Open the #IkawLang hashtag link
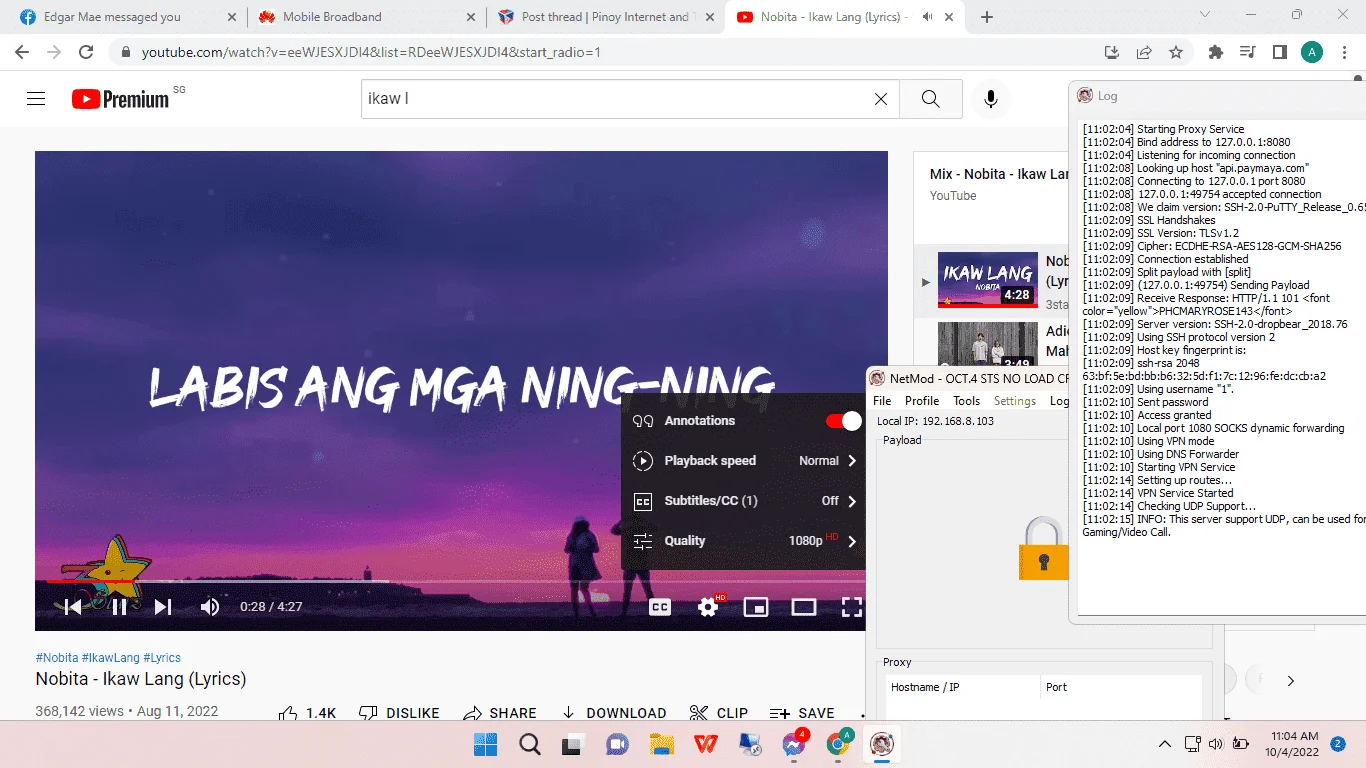Viewport: 1366px width, 768px height. tap(111, 658)
